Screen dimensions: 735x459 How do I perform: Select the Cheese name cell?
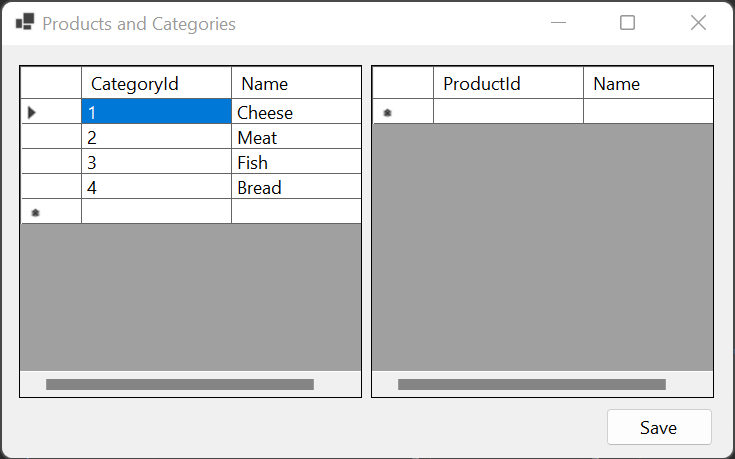pos(295,113)
